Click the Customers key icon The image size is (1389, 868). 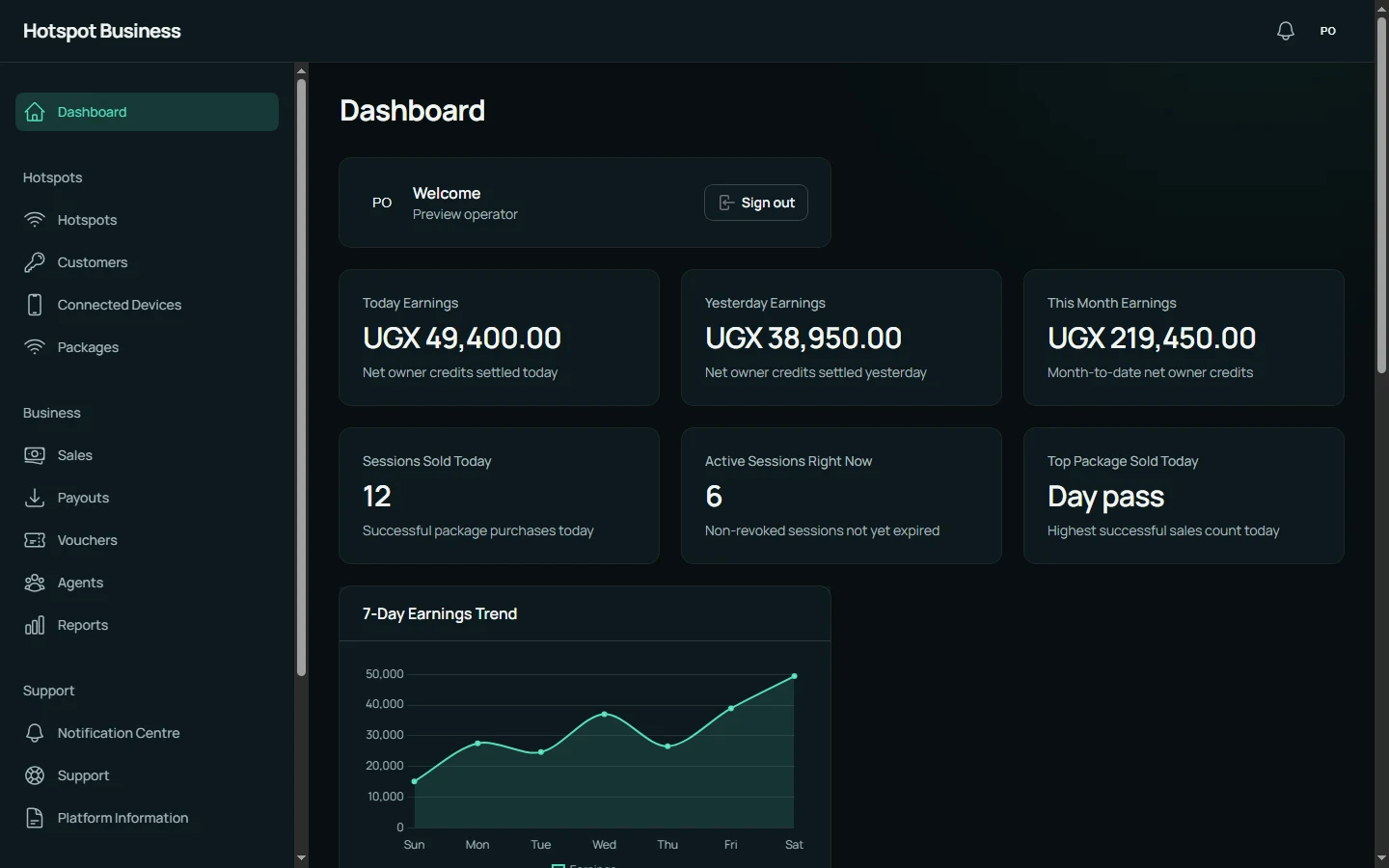pyautogui.click(x=35, y=262)
